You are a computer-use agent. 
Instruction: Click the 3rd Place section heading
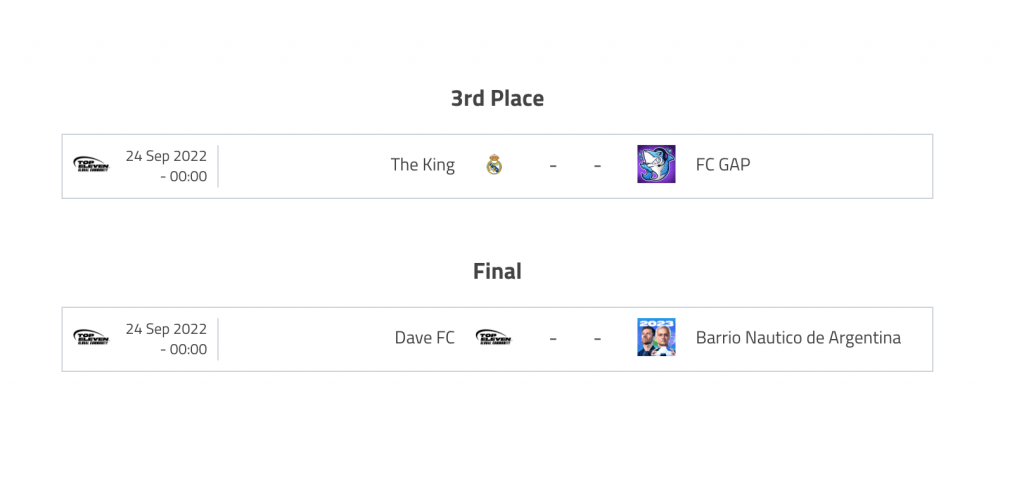point(497,98)
